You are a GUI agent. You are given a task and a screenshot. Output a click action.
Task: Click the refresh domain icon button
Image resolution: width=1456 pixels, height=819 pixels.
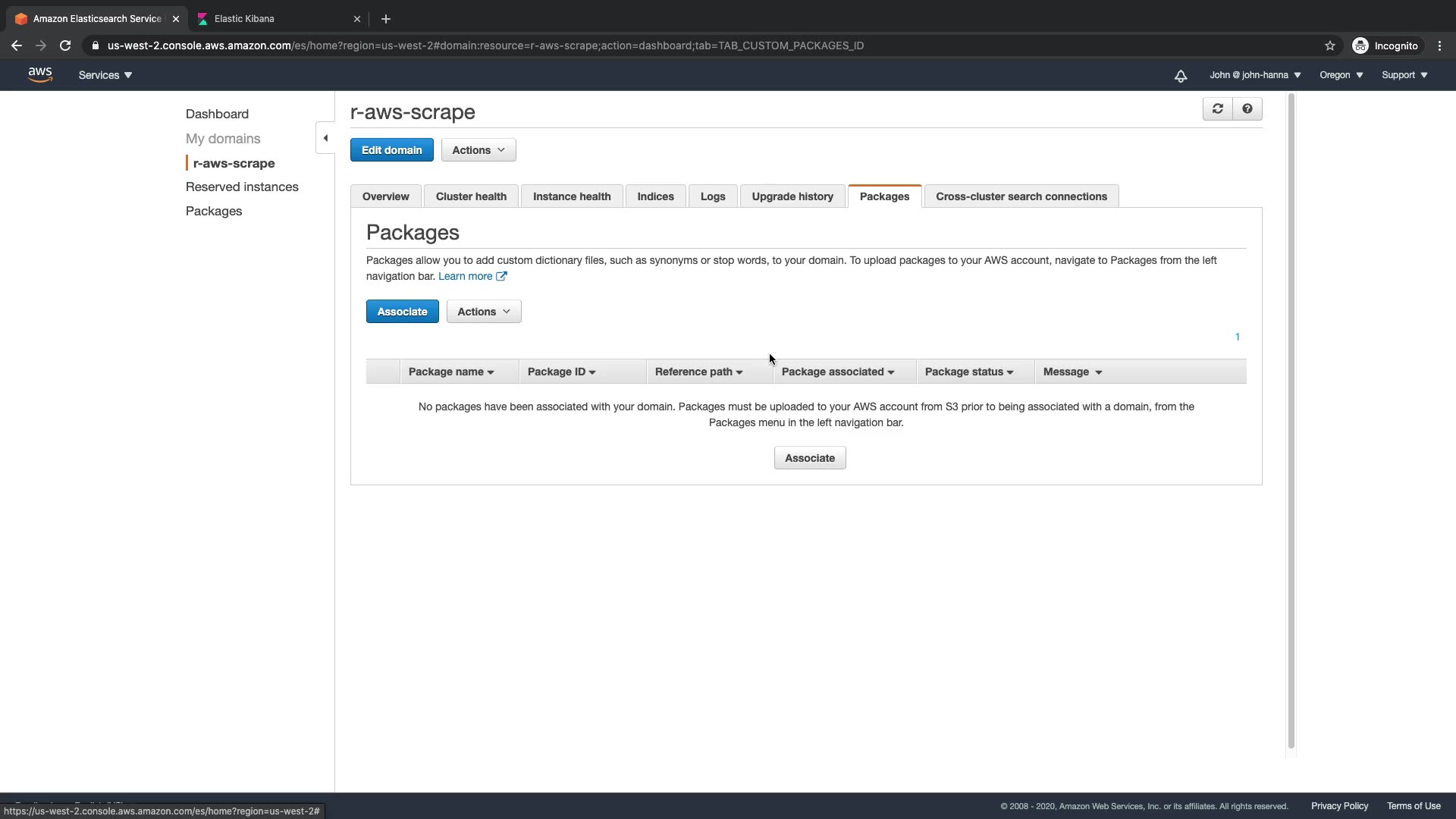click(1218, 109)
